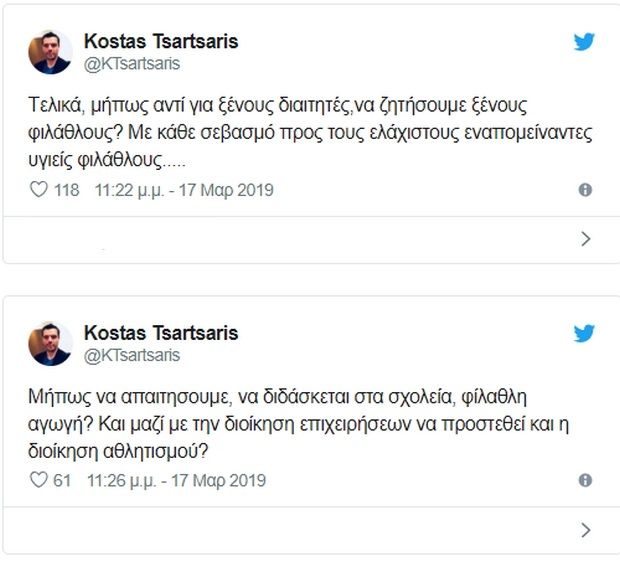Click the 61 likes count
Image resolution: width=620 pixels, height=562 pixels.
click(62, 481)
